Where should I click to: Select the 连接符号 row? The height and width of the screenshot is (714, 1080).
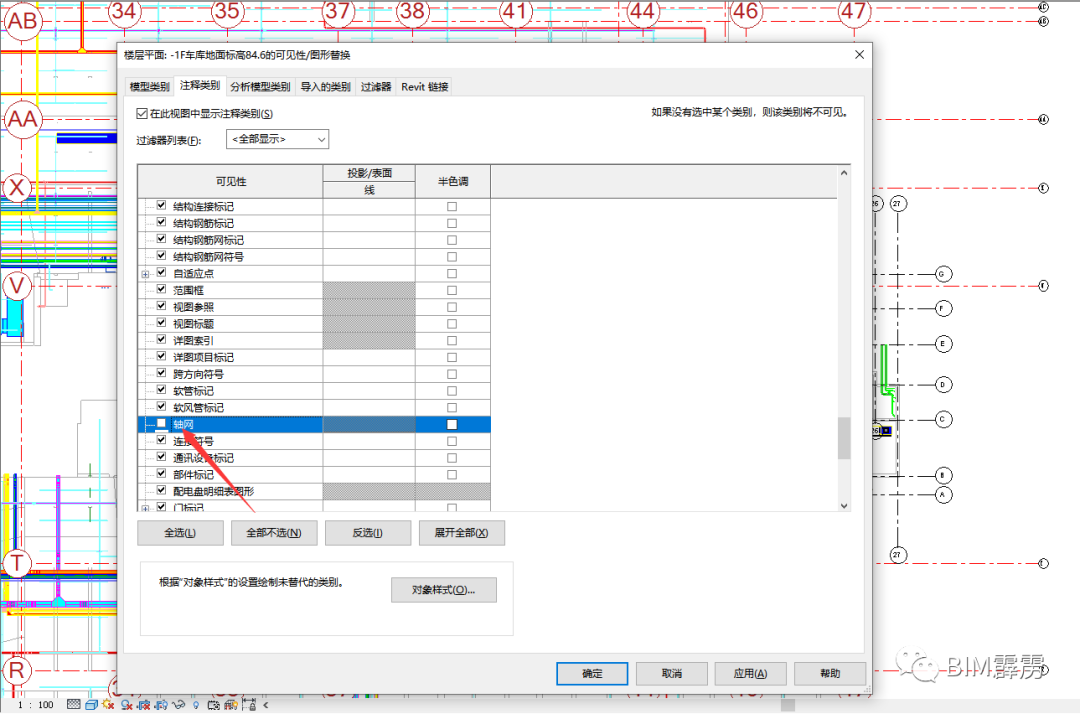click(x=314, y=441)
